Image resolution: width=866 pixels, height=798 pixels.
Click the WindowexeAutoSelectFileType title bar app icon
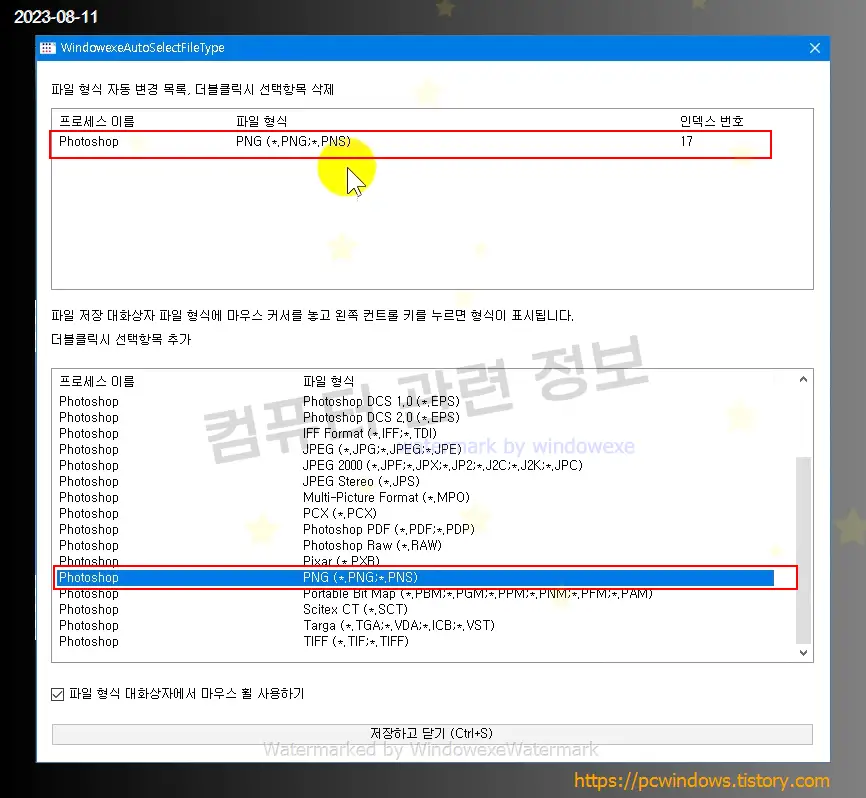coord(47,48)
